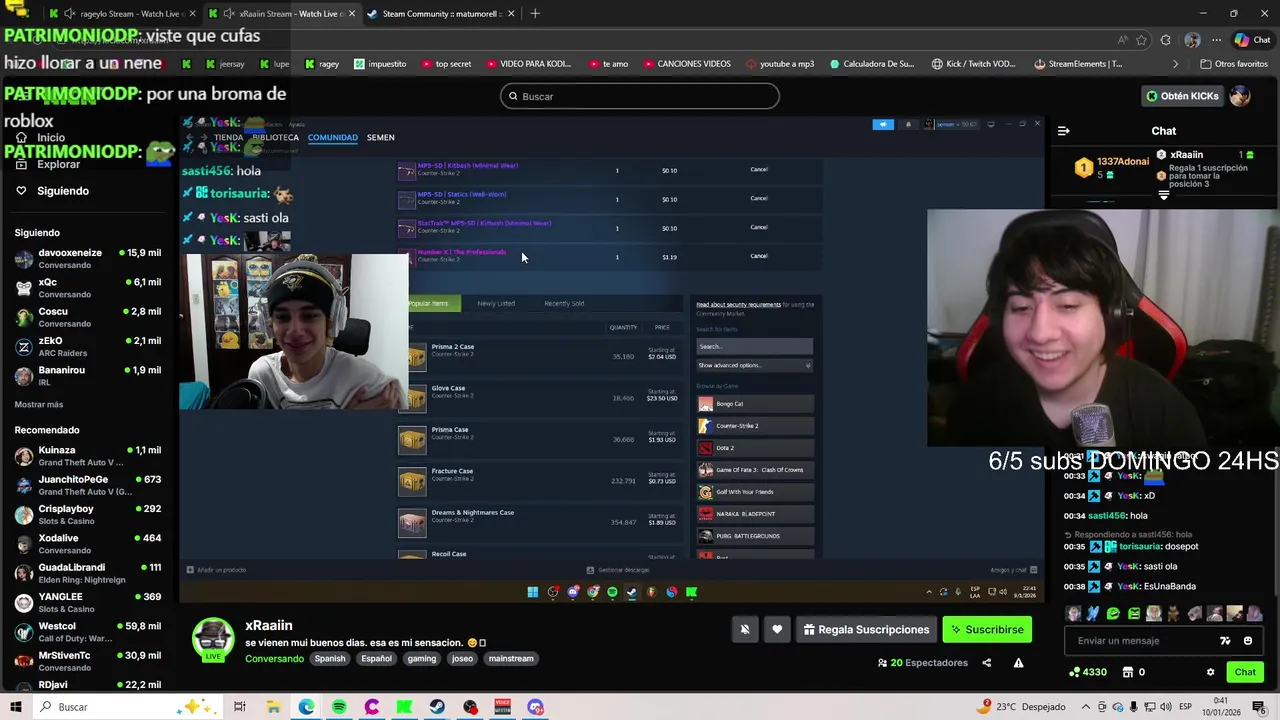Send message with green Chat button
Screen dimensions: 1280x720
(1245, 672)
